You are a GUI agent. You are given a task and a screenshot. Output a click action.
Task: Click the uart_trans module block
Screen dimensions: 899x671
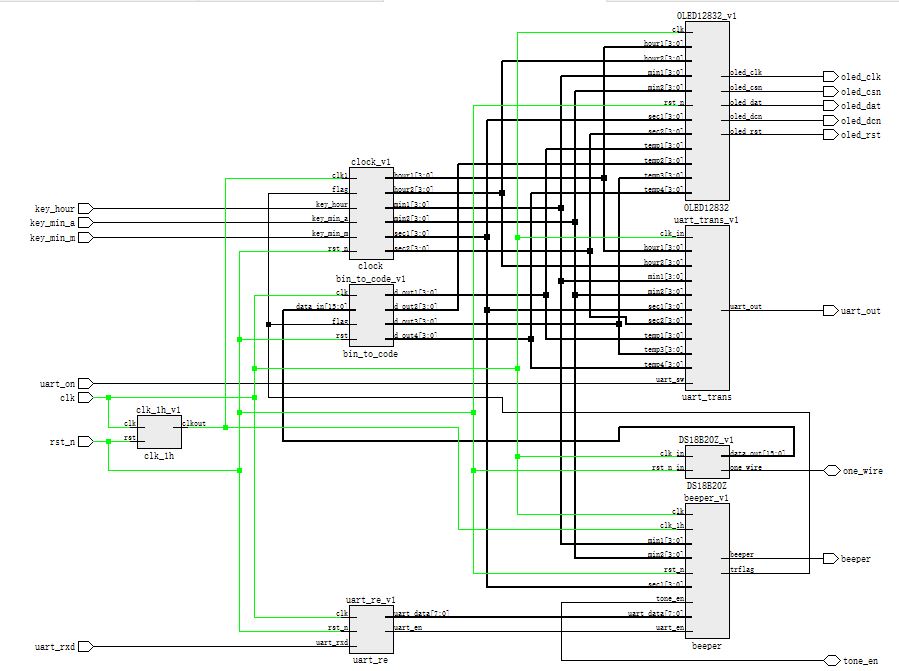point(708,308)
